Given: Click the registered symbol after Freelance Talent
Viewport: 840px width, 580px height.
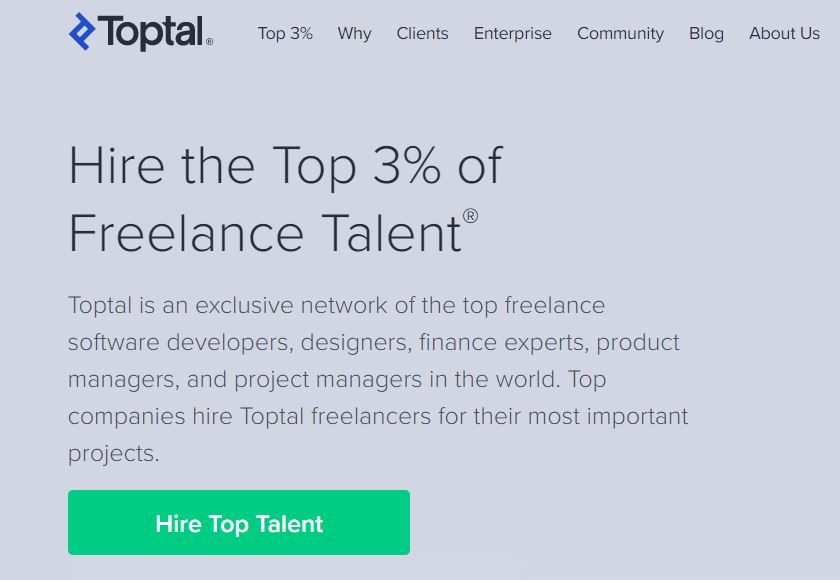Looking at the screenshot, I should 470,216.
